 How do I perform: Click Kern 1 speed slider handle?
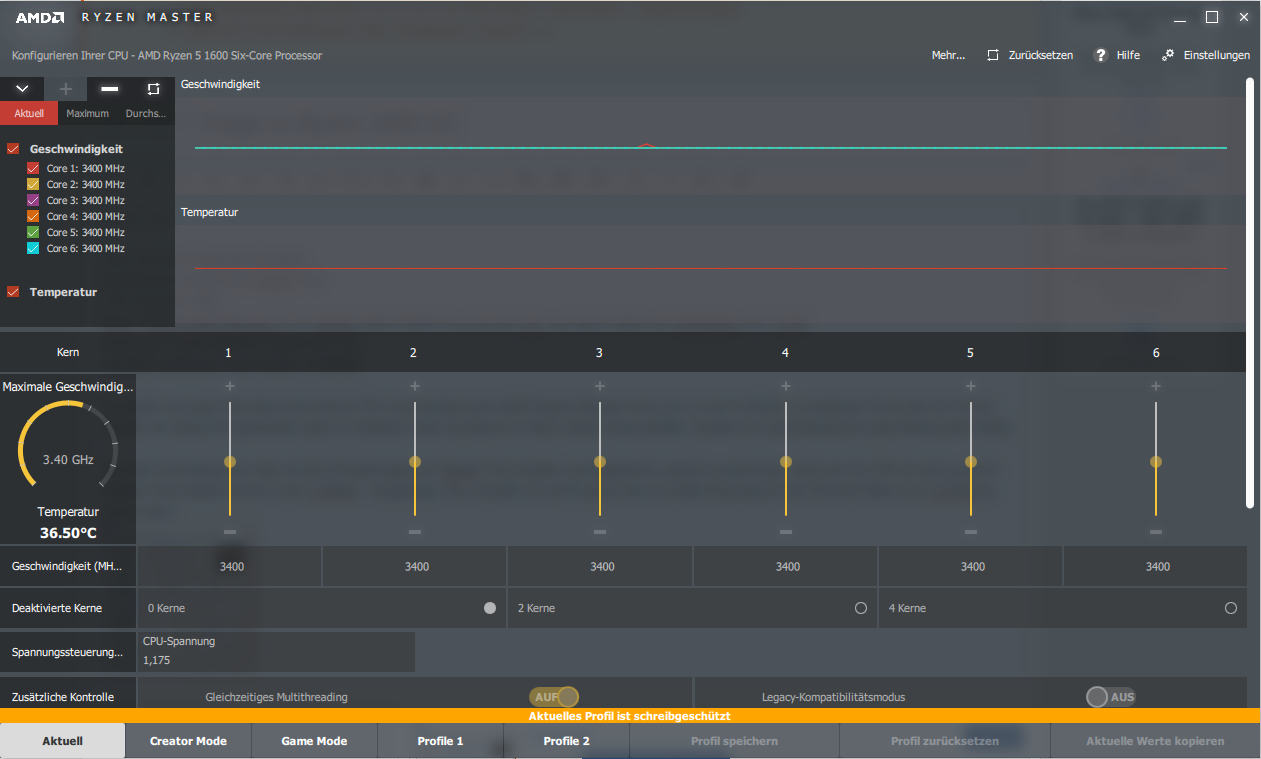click(230, 462)
